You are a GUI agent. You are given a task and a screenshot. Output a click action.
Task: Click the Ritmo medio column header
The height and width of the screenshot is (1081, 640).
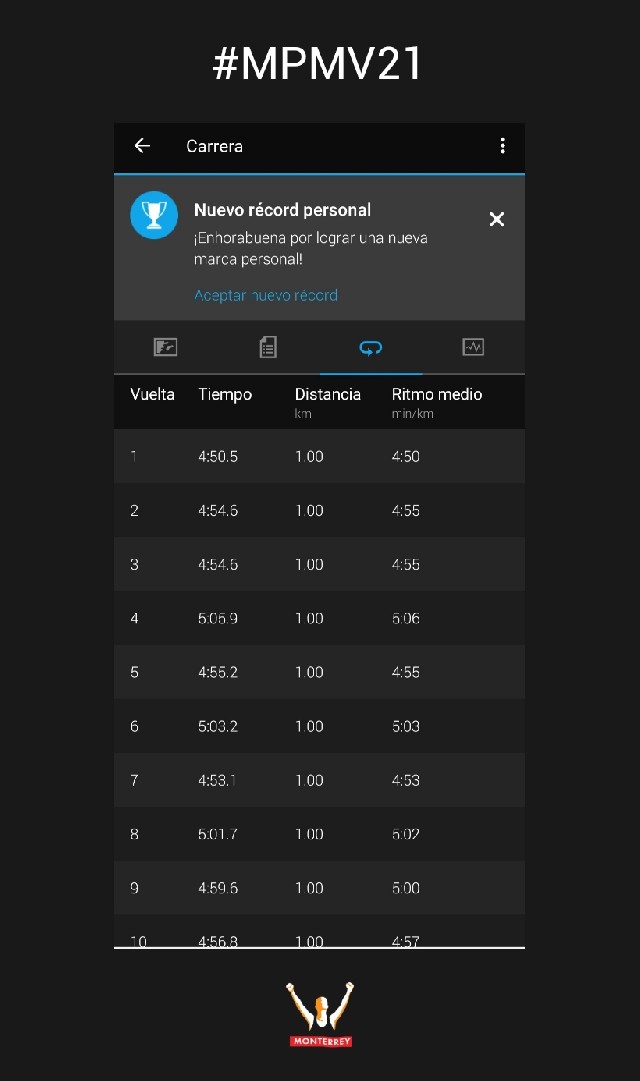[x=436, y=394]
